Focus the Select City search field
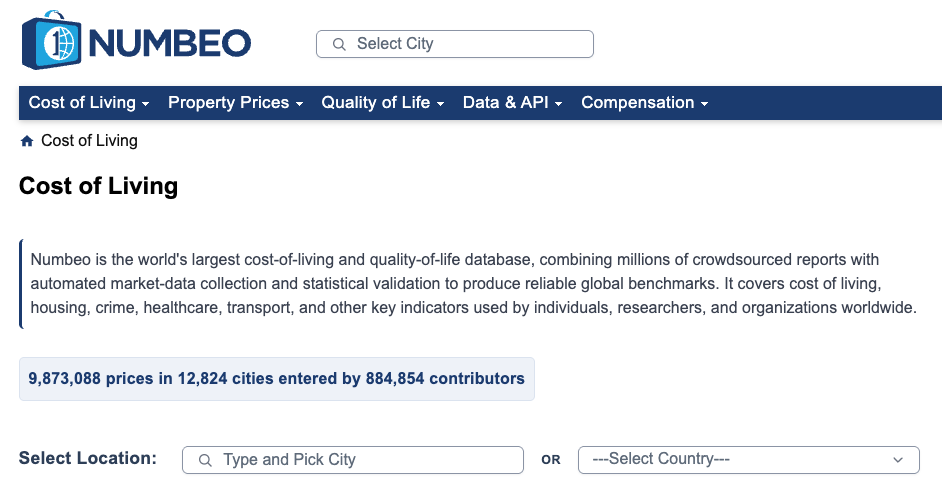The width and height of the screenshot is (942, 490). 455,44
